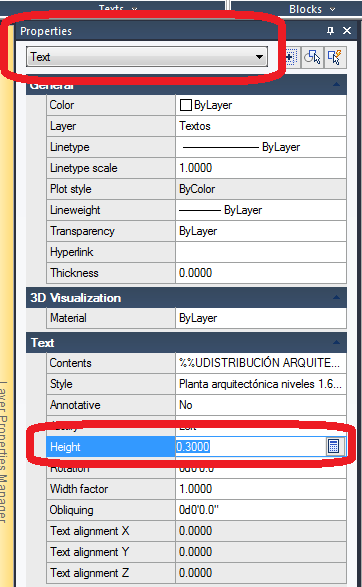Pin the Properties panel with auto-hide icon
Viewport: 362px width, 587px height.
[330, 31]
